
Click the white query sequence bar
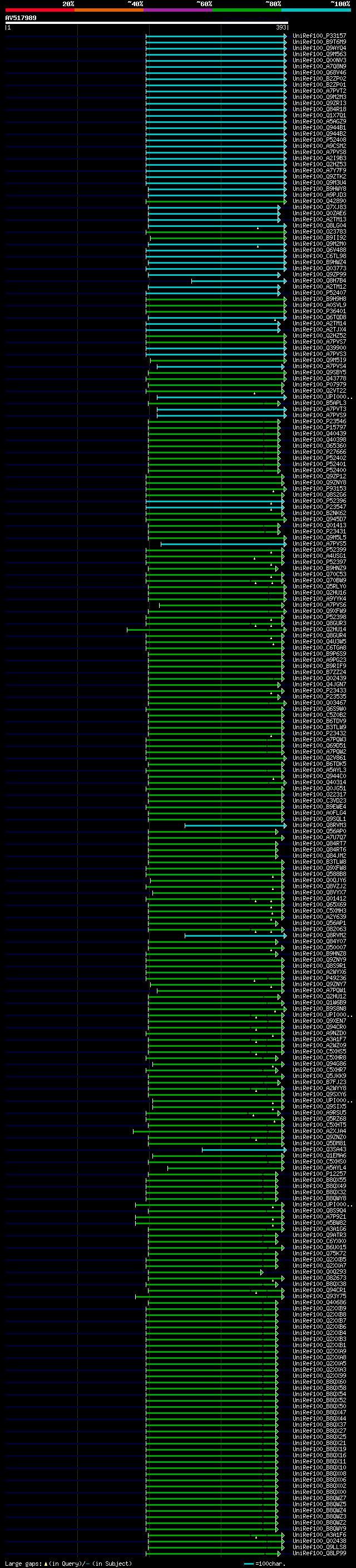(x=147, y=22)
